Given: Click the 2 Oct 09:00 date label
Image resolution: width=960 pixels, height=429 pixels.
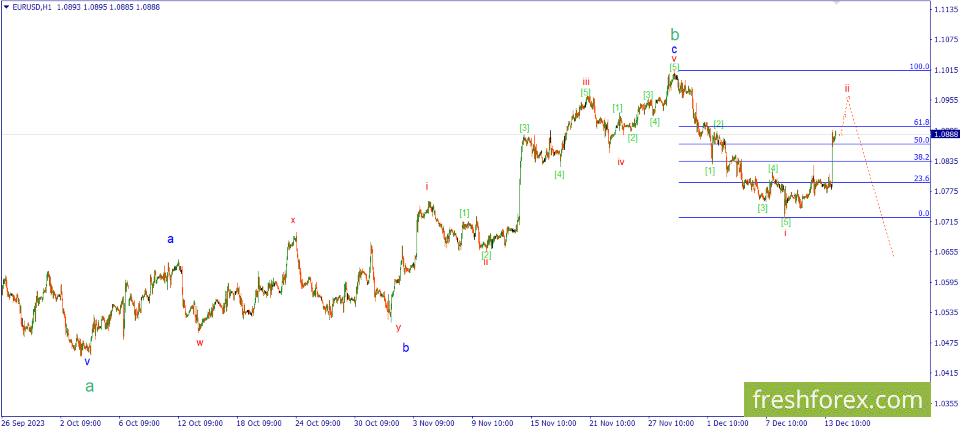Looking at the screenshot, I should coord(81,423).
